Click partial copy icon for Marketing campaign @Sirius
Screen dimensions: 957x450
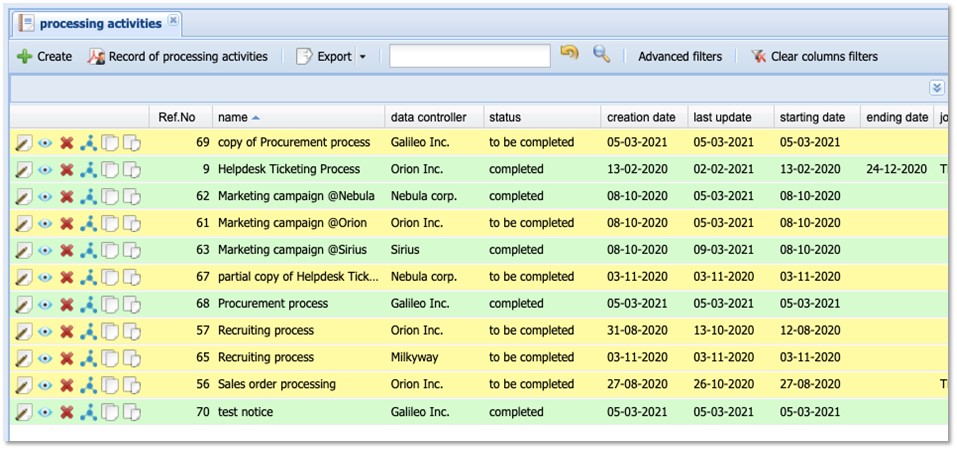pos(132,250)
